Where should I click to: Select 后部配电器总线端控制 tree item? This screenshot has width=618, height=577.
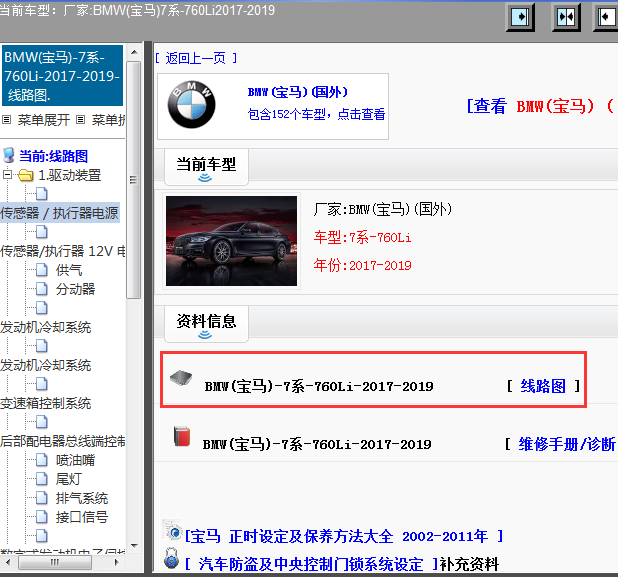coord(63,441)
